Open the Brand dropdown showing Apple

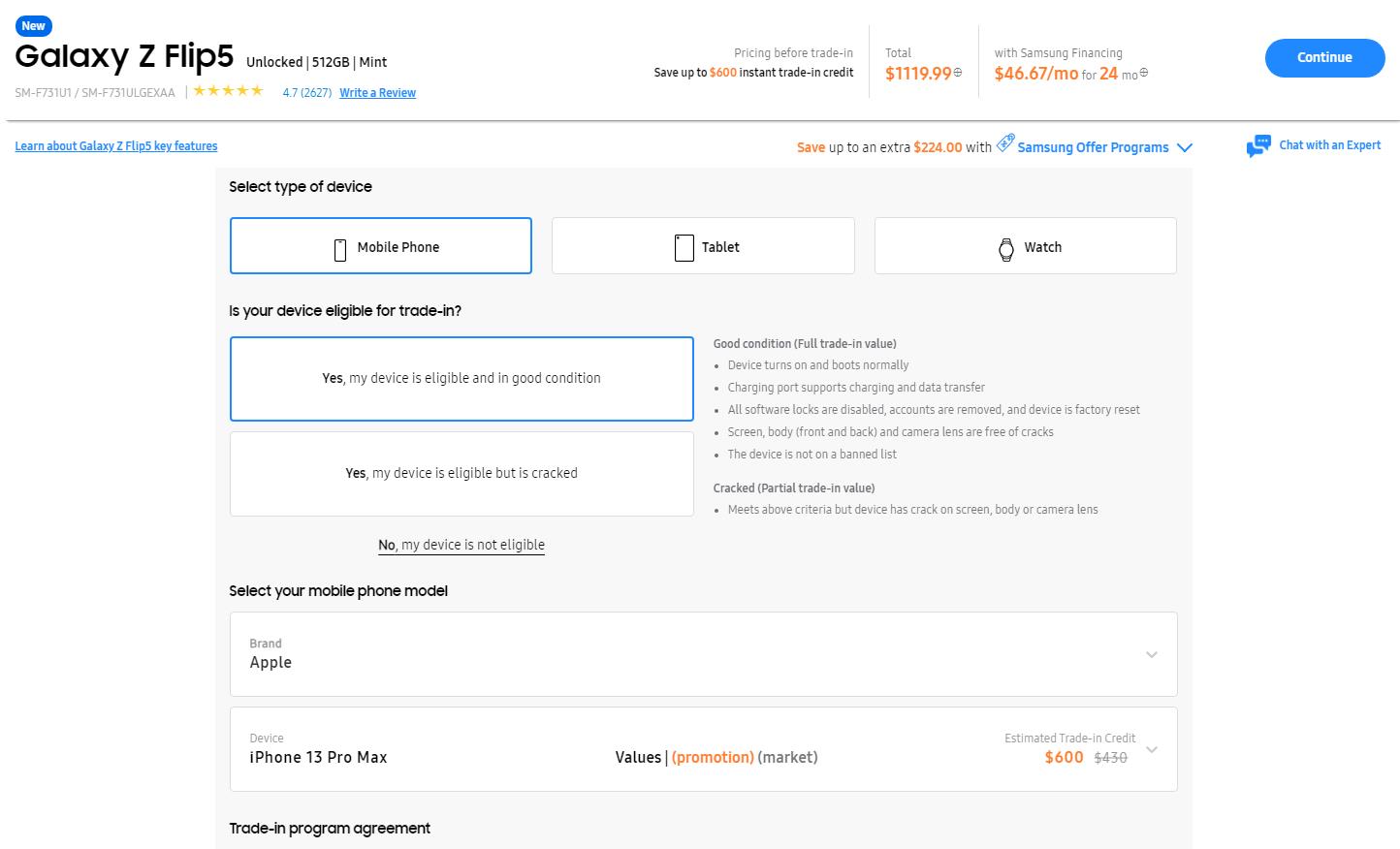point(703,654)
